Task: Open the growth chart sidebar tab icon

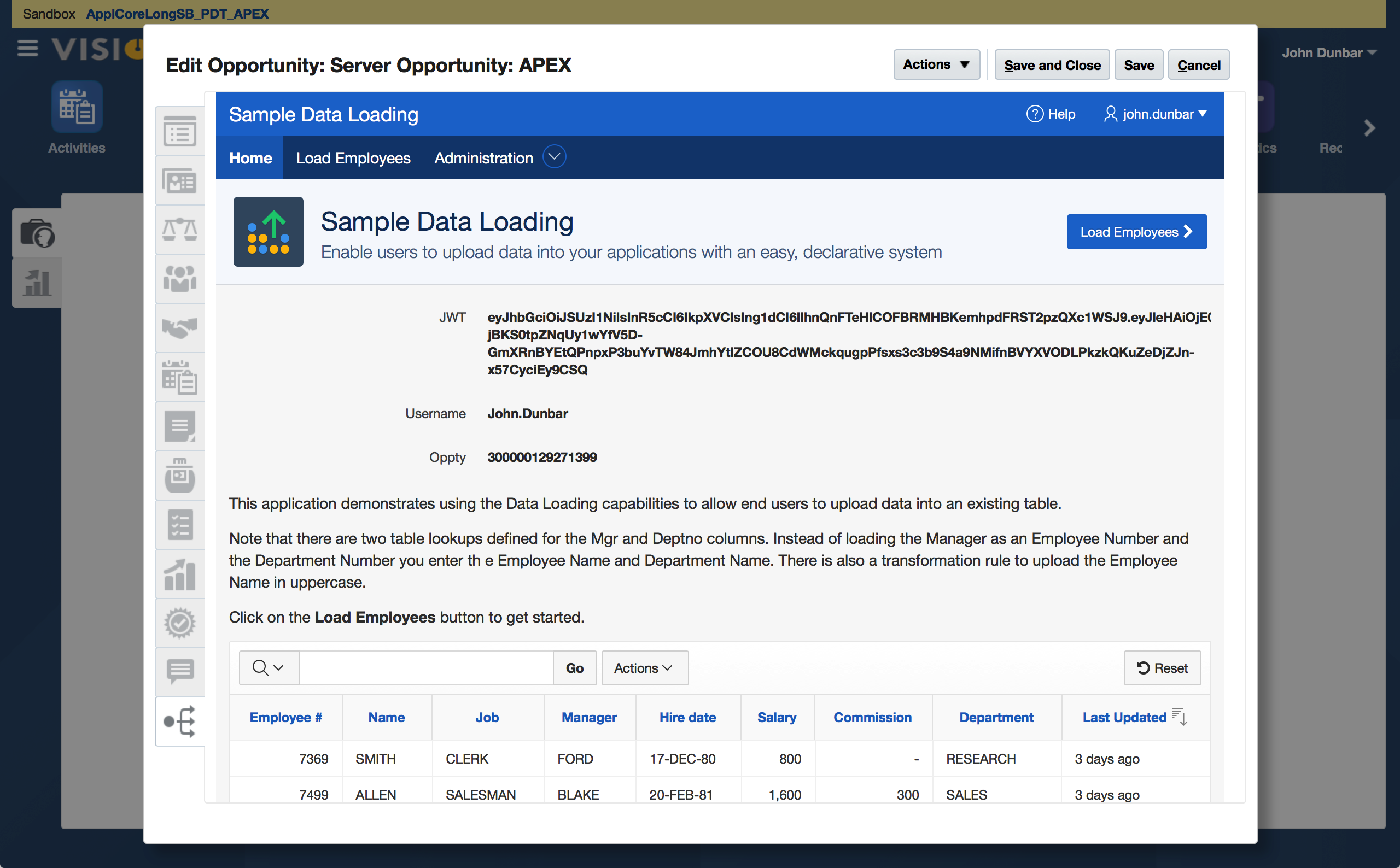Action: (x=180, y=574)
